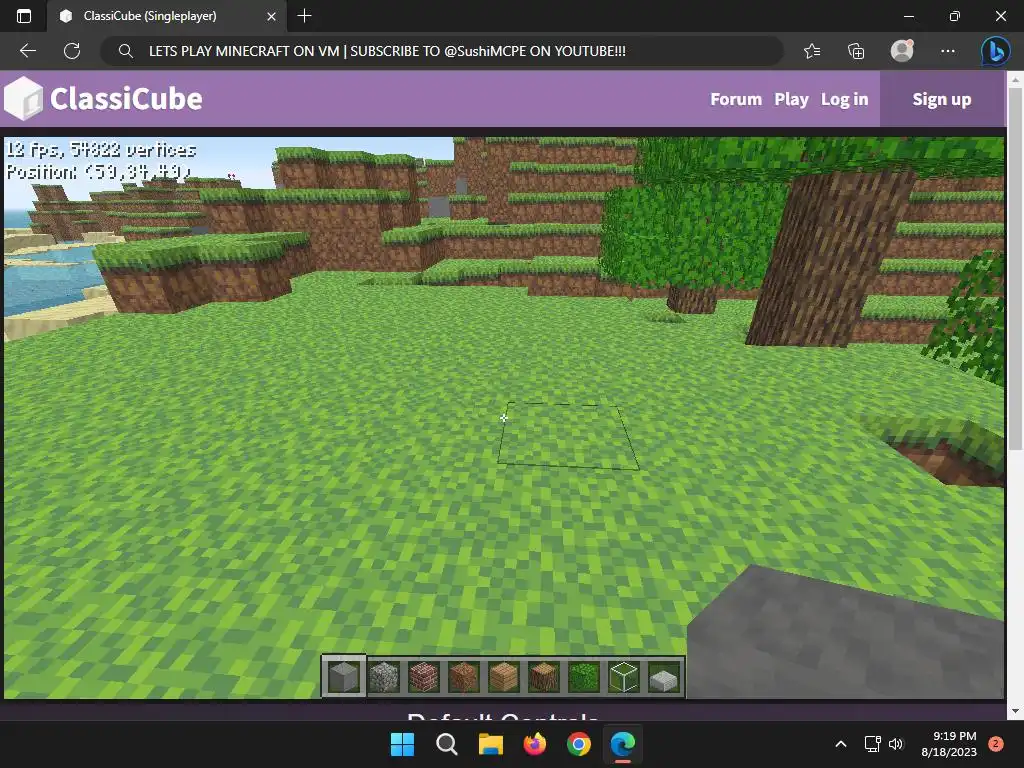Open the Play link in the header
Image resolution: width=1024 pixels, height=768 pixels.
[792, 99]
